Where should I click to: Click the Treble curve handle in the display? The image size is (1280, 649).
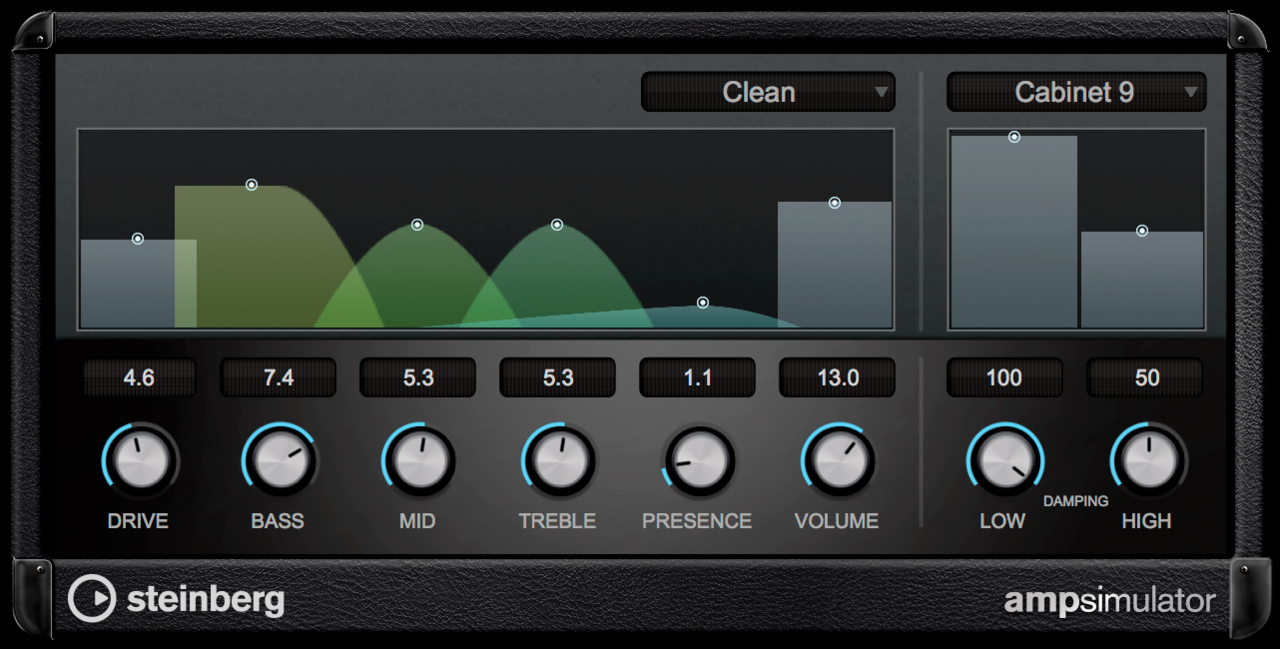pos(557,225)
